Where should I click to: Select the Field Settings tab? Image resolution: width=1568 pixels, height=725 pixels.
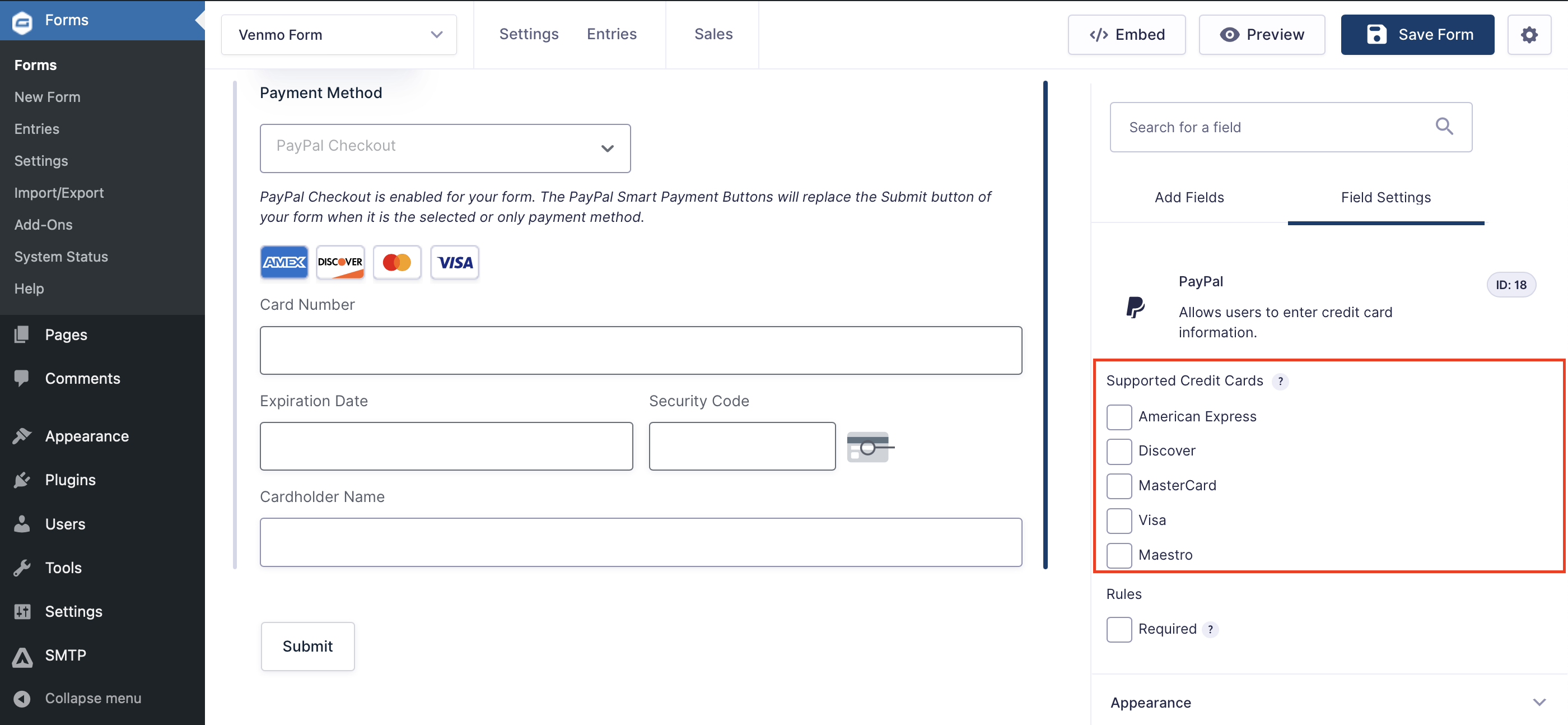click(x=1385, y=197)
